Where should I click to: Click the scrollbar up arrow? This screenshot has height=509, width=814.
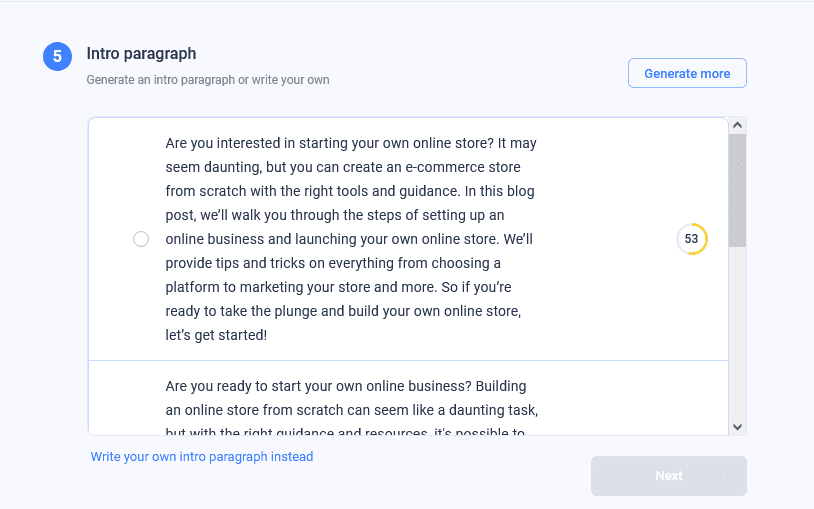pyautogui.click(x=738, y=125)
